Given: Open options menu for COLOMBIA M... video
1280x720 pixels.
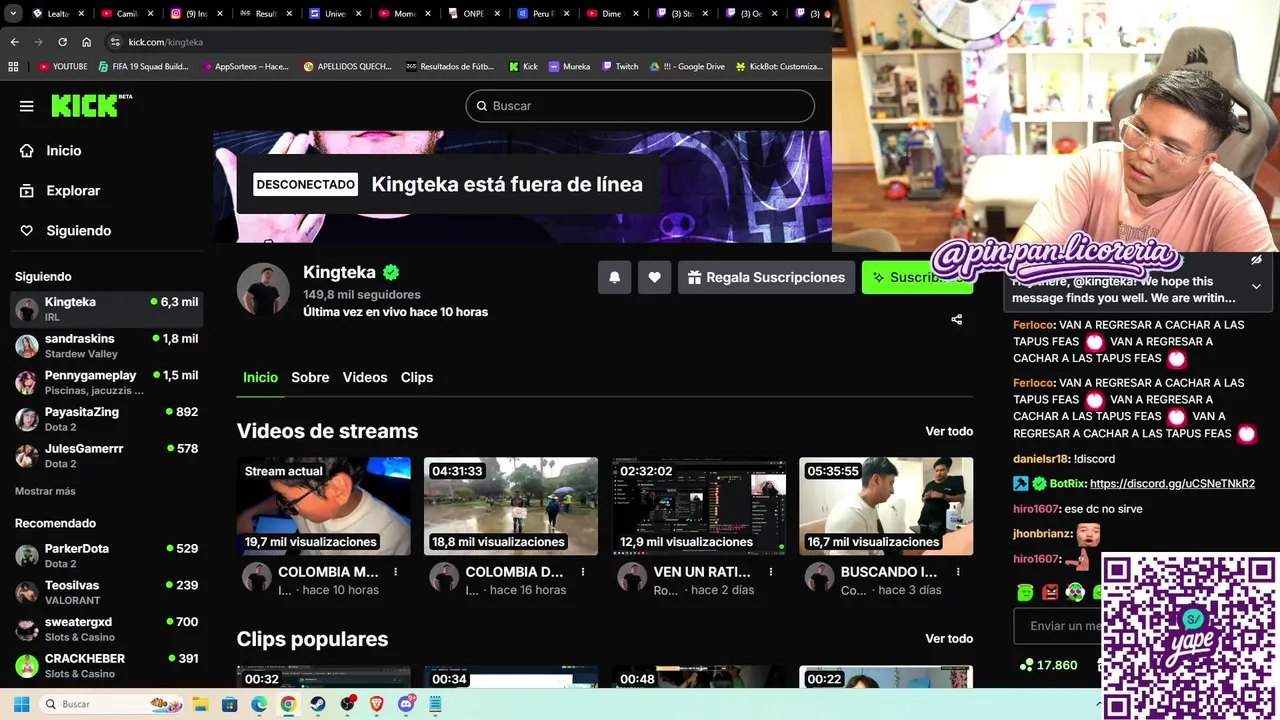Looking at the screenshot, I should pos(396,572).
